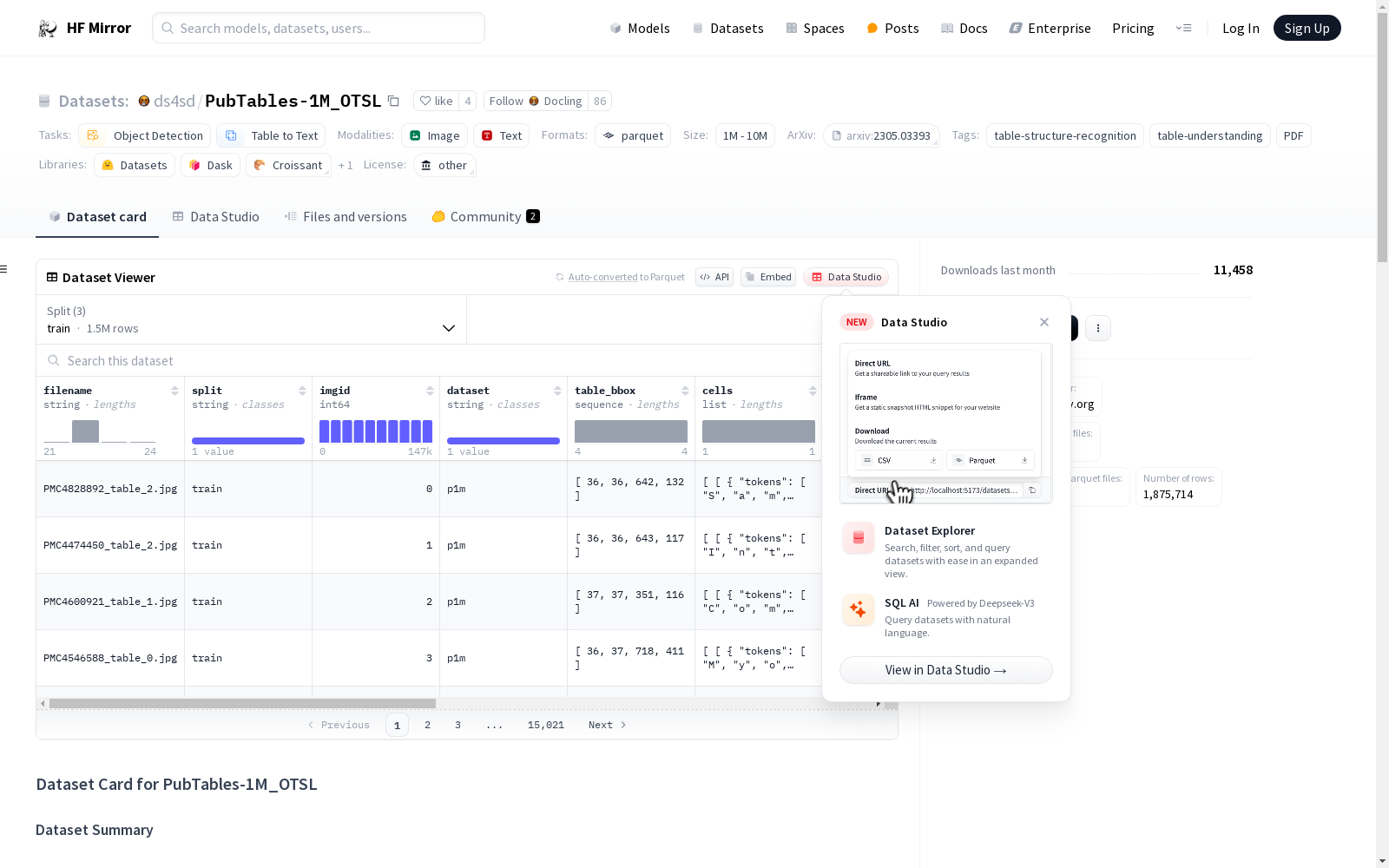Click View in Data Studio button
1389x868 pixels.
(945, 670)
